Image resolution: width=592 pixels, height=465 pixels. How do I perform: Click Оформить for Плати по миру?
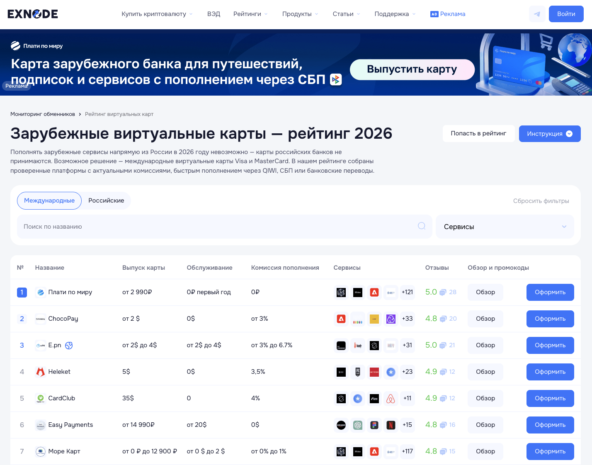tap(550, 292)
